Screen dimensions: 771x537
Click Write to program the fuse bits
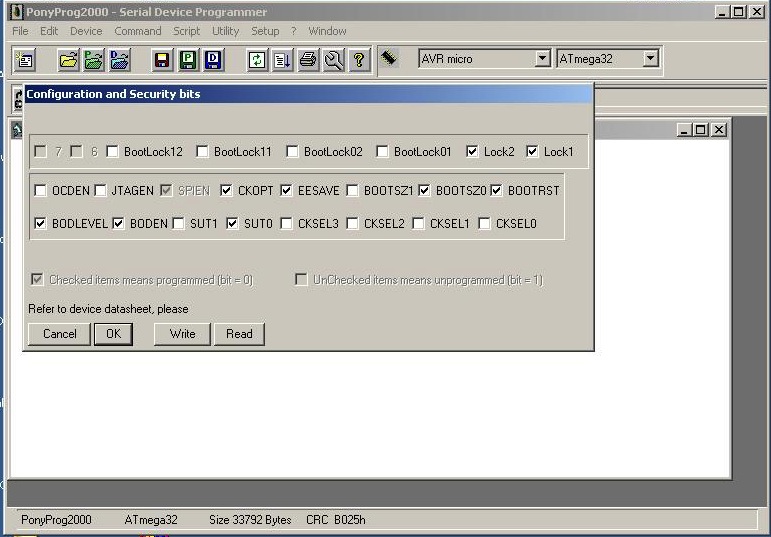pos(182,334)
